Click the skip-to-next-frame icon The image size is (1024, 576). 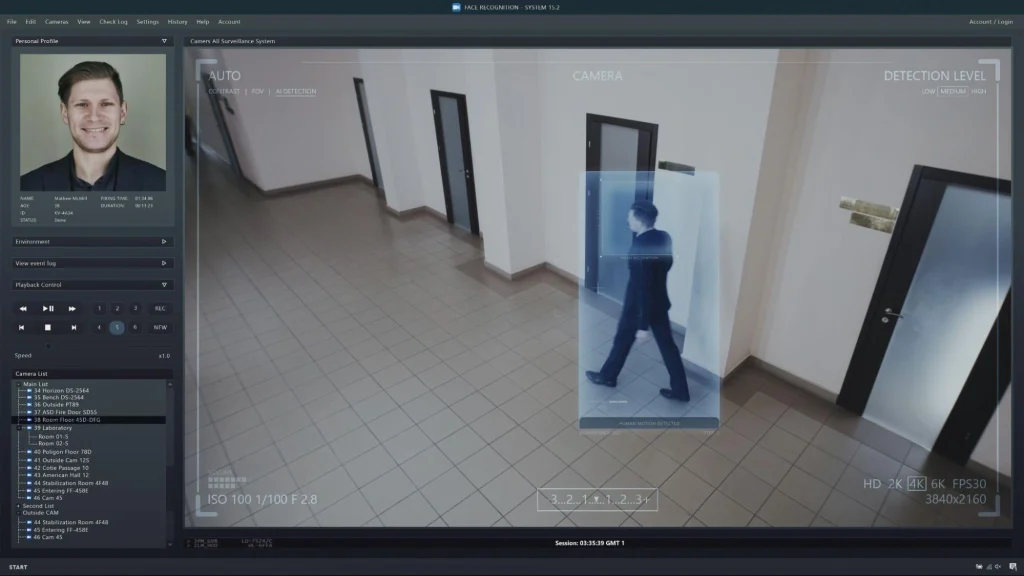pos(74,327)
